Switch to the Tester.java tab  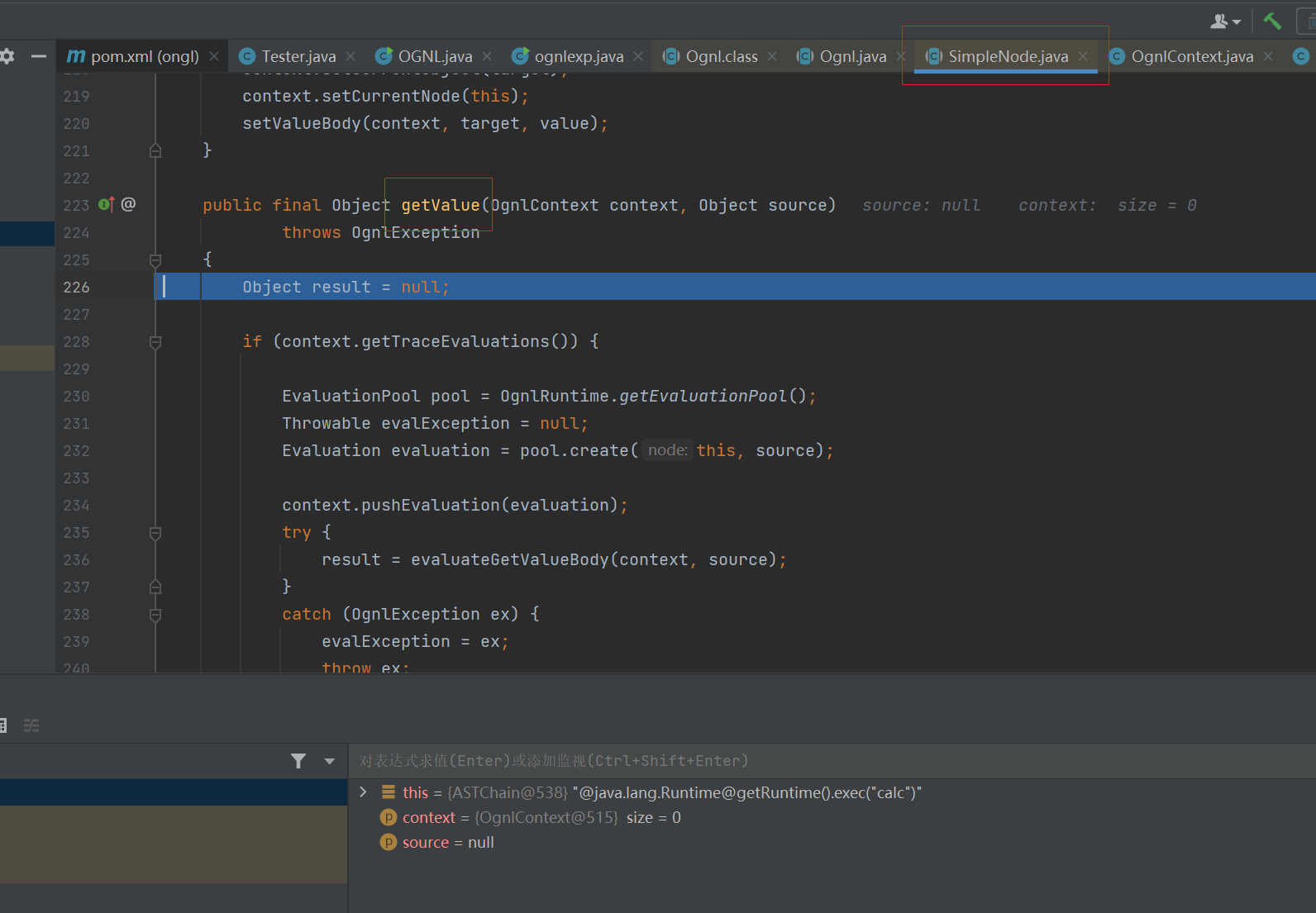288,56
